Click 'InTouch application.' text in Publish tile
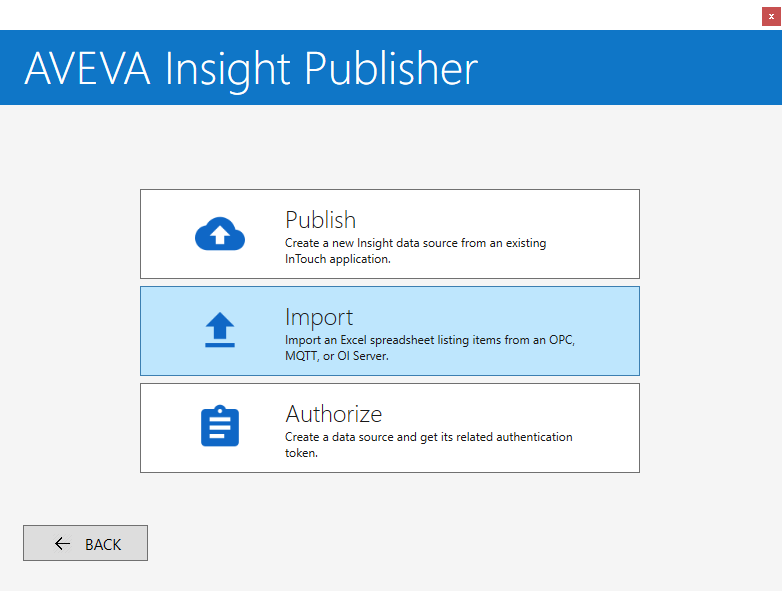The width and height of the screenshot is (782, 591). tap(338, 259)
